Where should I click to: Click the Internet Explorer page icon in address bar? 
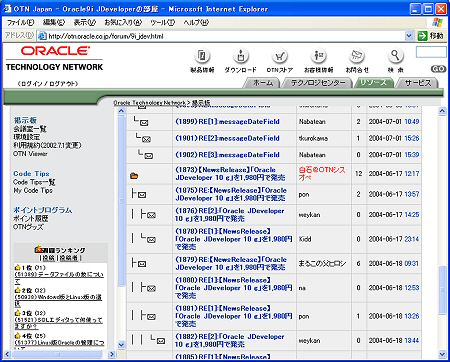[x=42, y=36]
